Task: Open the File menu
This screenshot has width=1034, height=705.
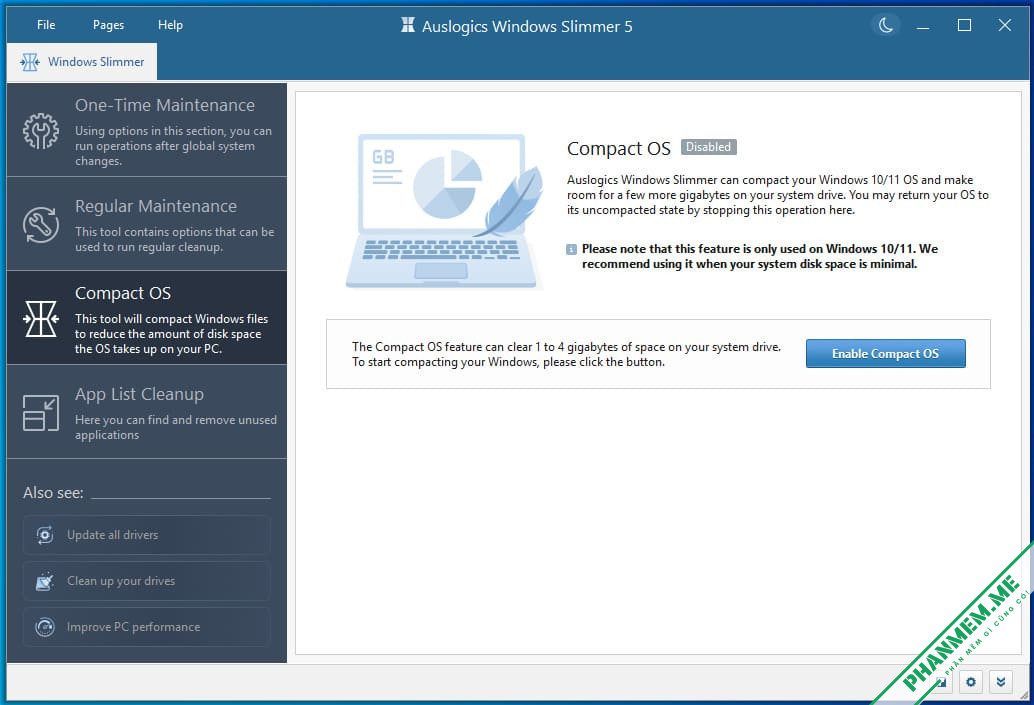Action: point(46,25)
